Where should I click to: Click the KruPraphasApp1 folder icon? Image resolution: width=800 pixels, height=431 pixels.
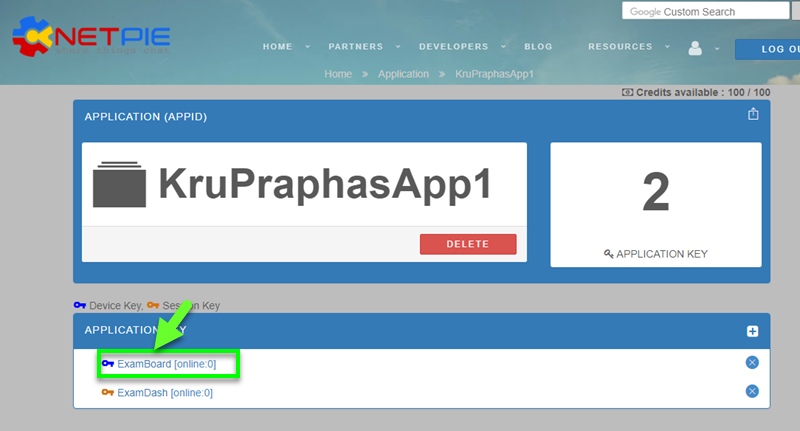point(119,184)
